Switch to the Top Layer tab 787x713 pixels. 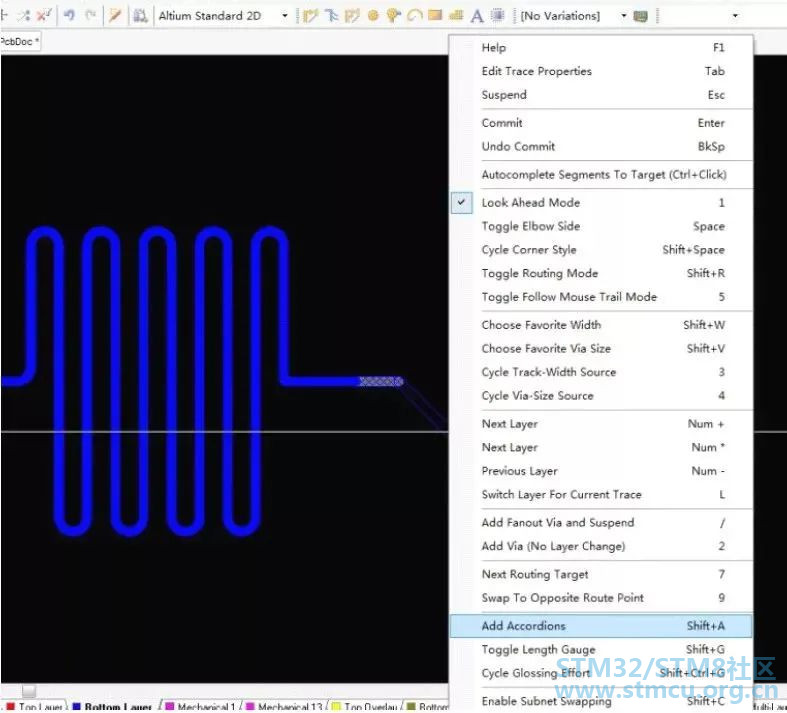tap(35, 706)
